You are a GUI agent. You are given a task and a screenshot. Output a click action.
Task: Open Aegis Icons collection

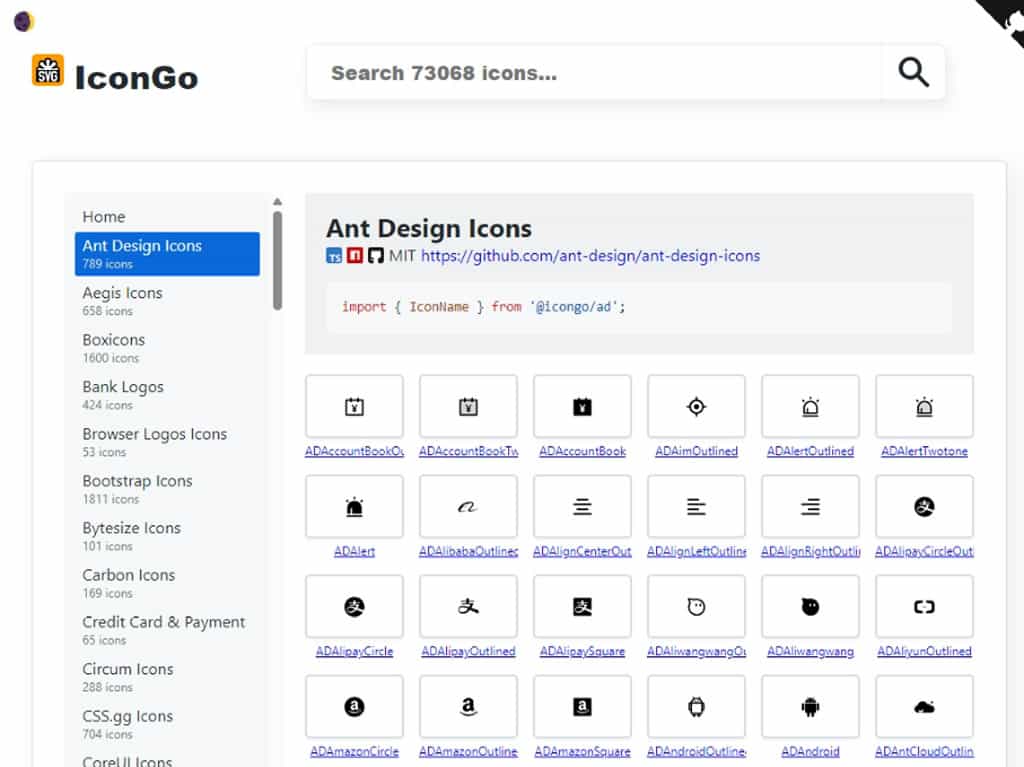point(167,301)
